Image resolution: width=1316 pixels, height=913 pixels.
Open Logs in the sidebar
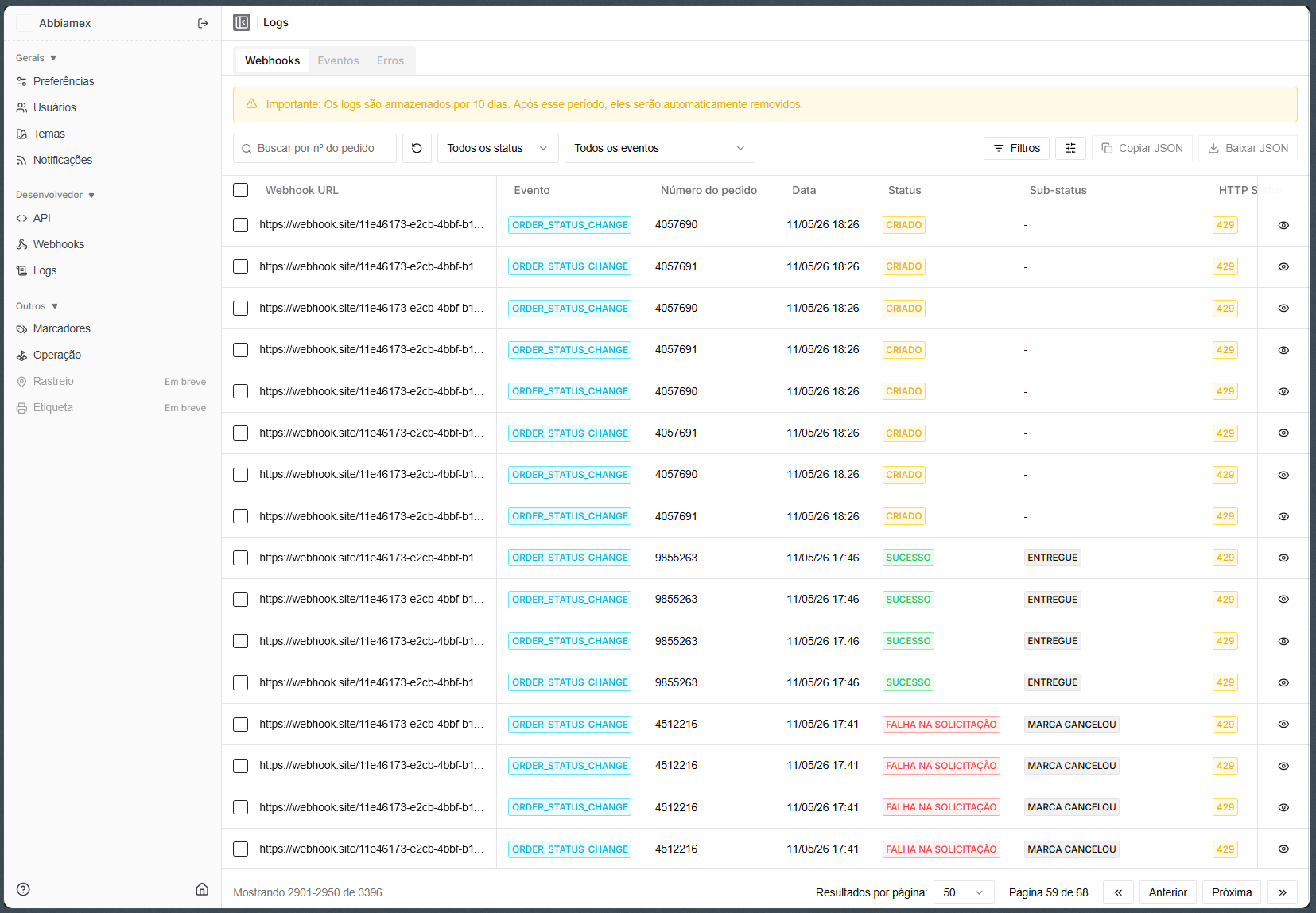coord(45,270)
